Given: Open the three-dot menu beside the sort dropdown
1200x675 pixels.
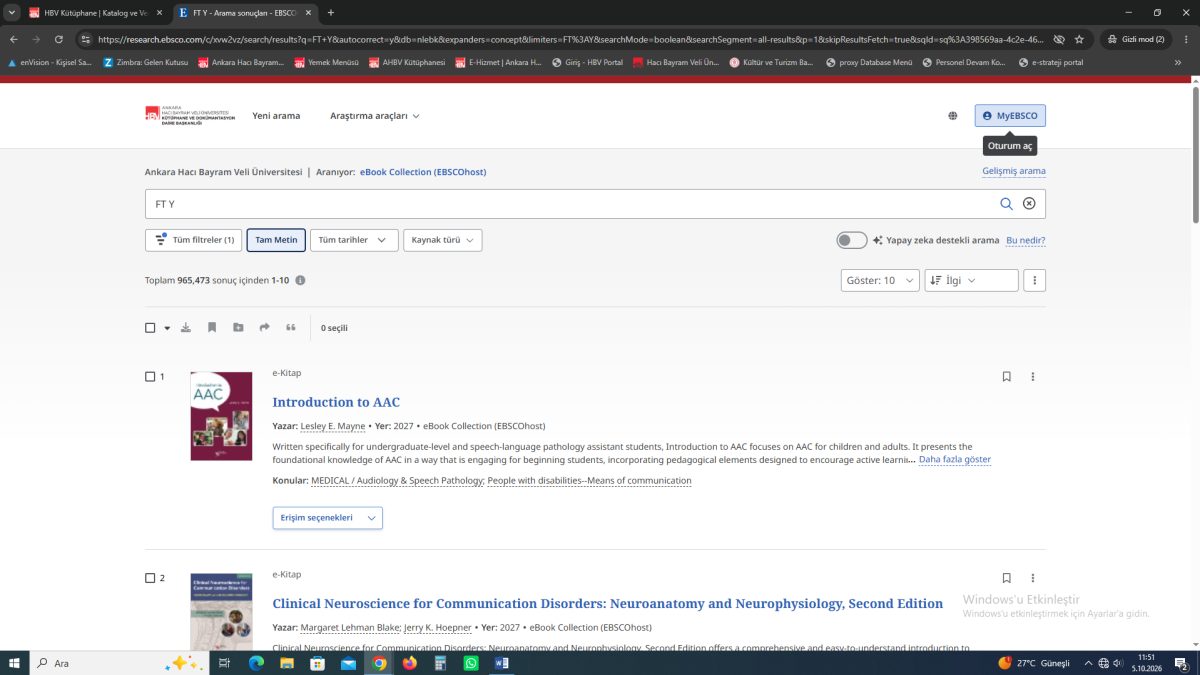Looking at the screenshot, I should pyautogui.click(x=1035, y=281).
